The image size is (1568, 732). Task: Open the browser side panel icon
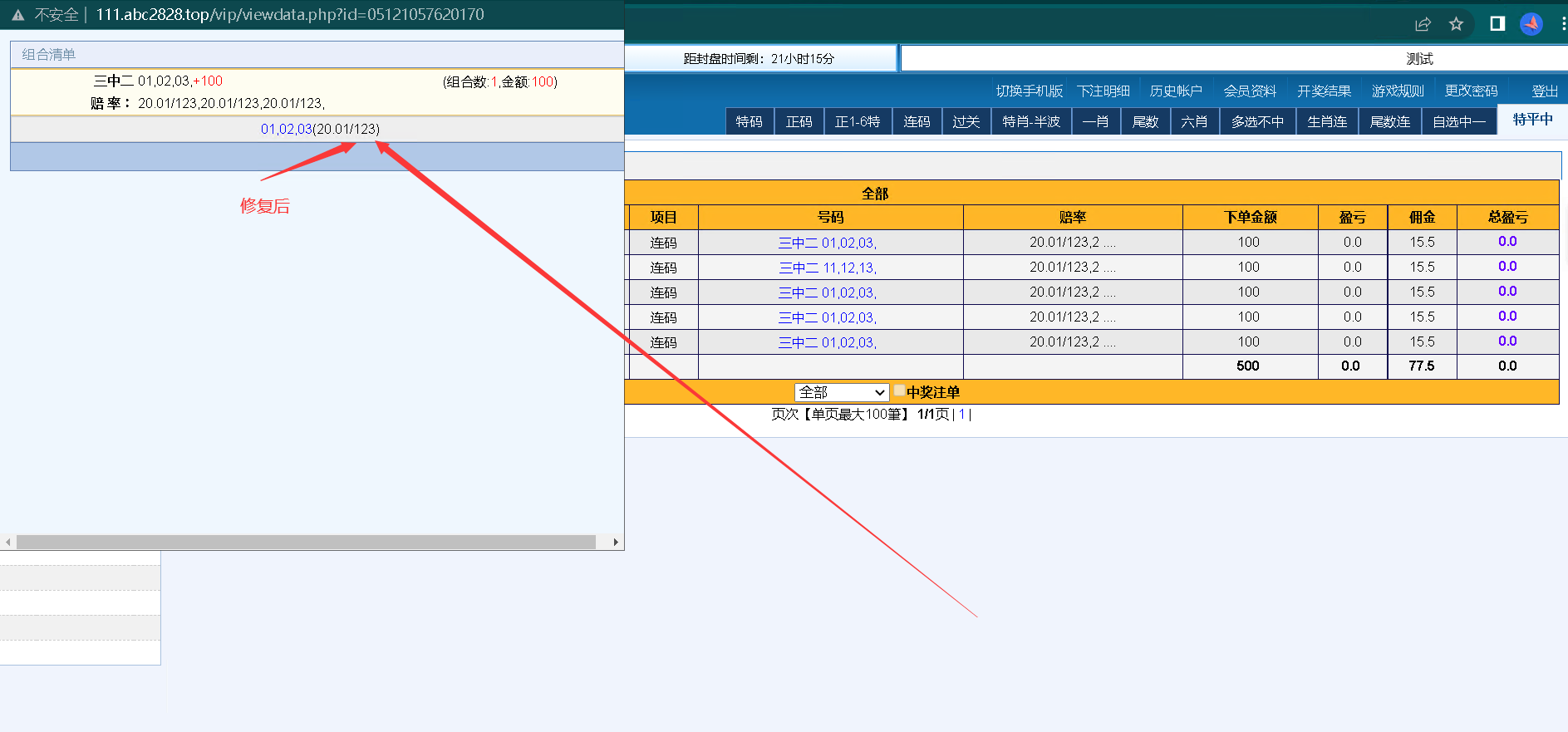point(1497,23)
